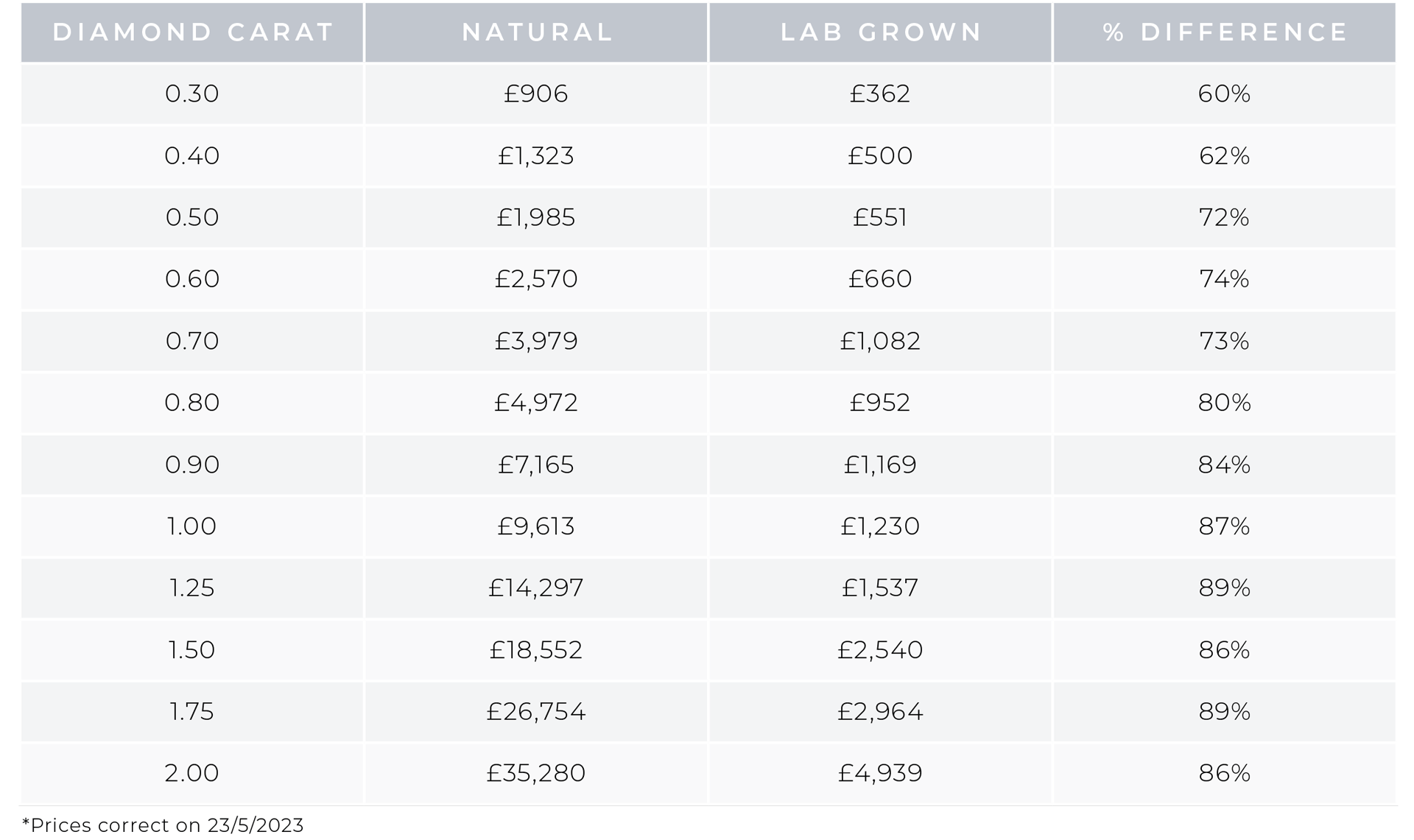The width and height of the screenshot is (1414, 840).
Task: Select the lab grown price £500
Action: coord(880,156)
